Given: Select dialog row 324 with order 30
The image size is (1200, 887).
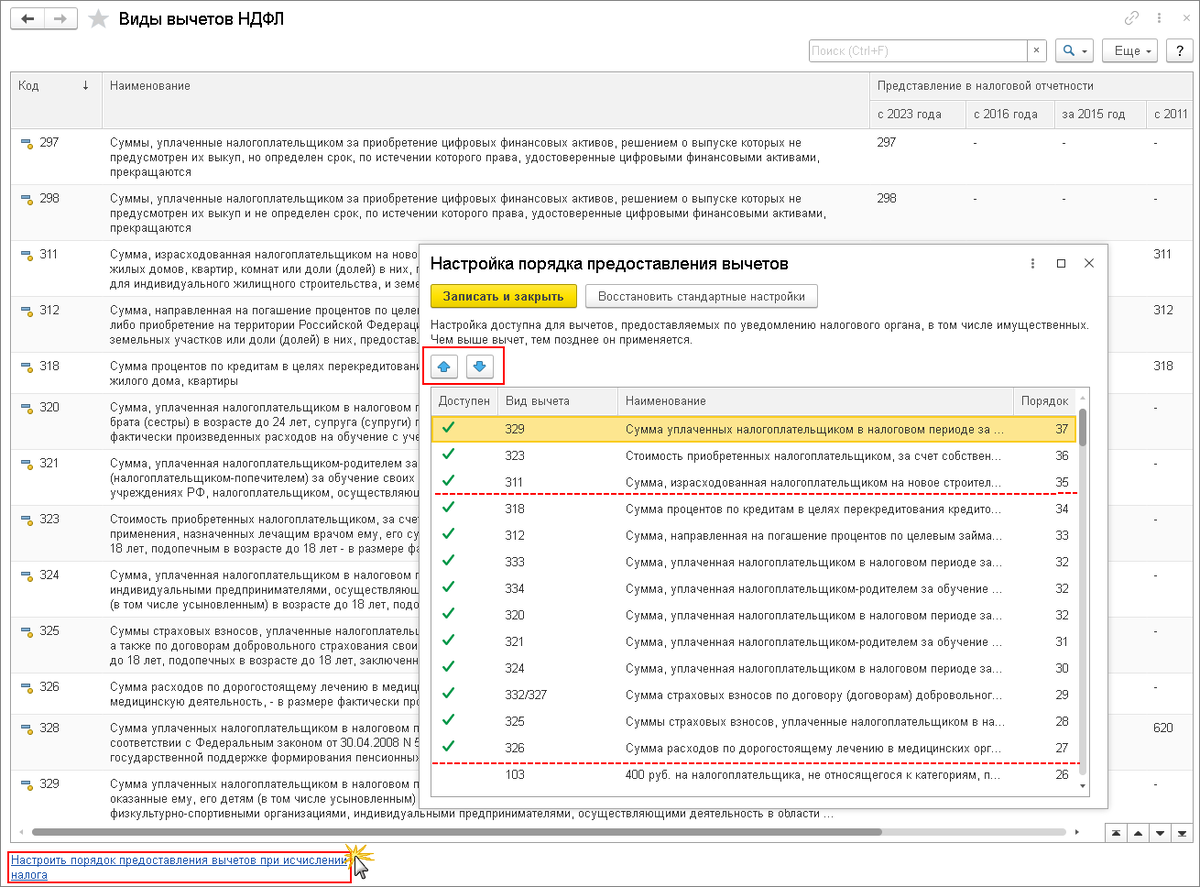Looking at the screenshot, I should [754, 667].
